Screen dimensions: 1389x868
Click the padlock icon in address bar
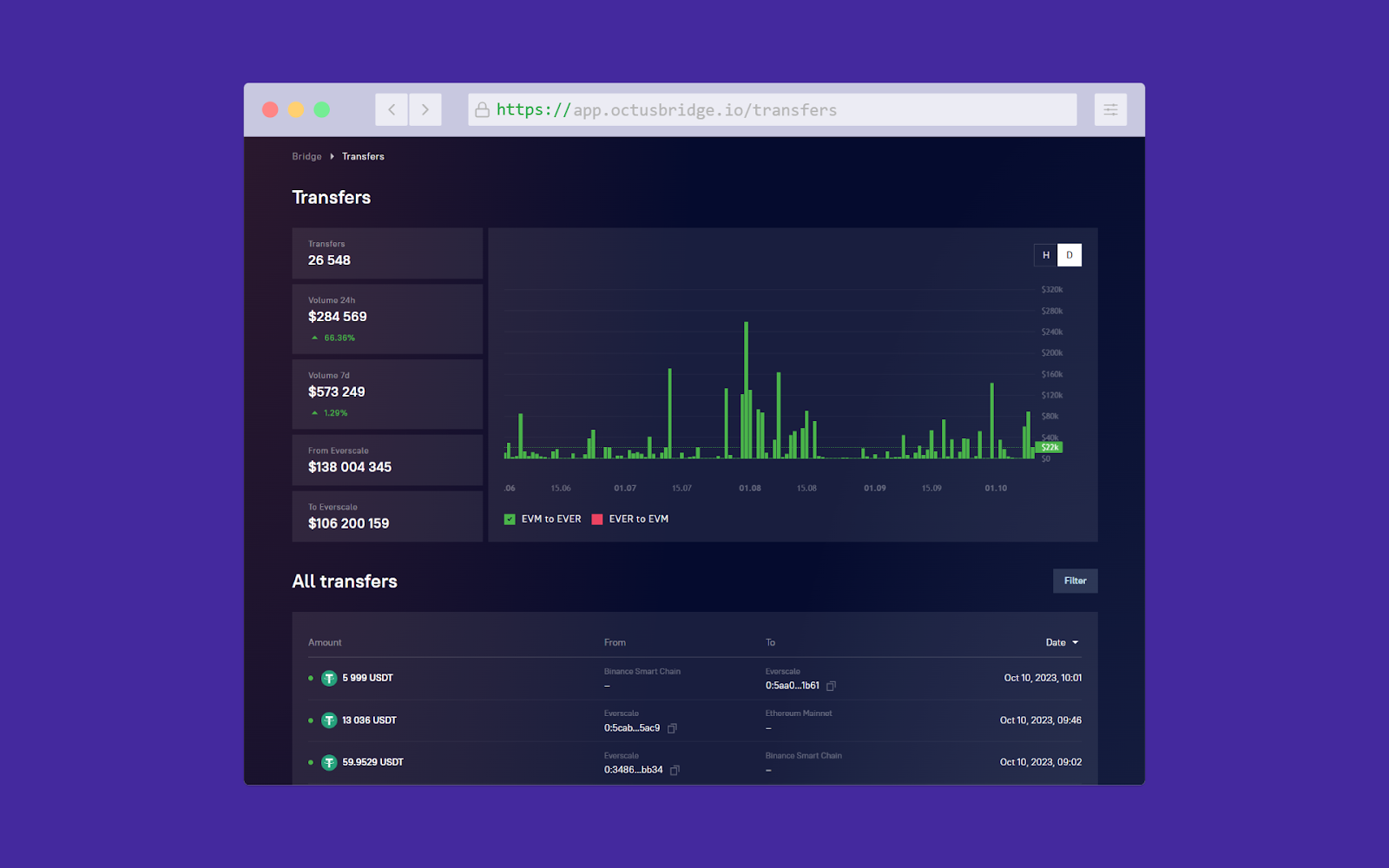click(482, 109)
